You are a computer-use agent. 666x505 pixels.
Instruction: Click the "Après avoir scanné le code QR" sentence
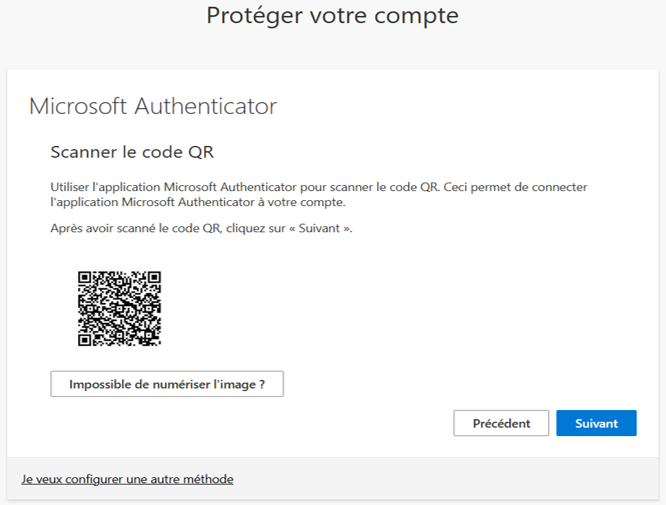pyautogui.click(x=201, y=229)
